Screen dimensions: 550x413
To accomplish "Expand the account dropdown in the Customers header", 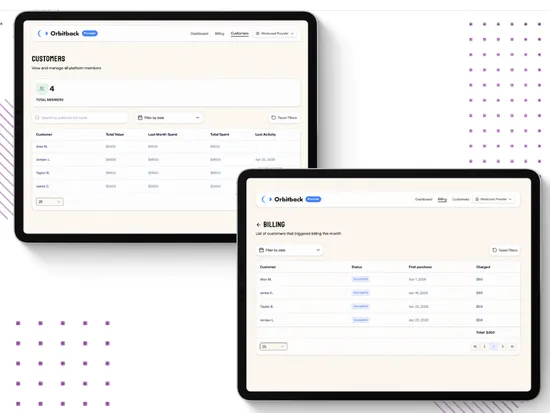I will [275, 34].
